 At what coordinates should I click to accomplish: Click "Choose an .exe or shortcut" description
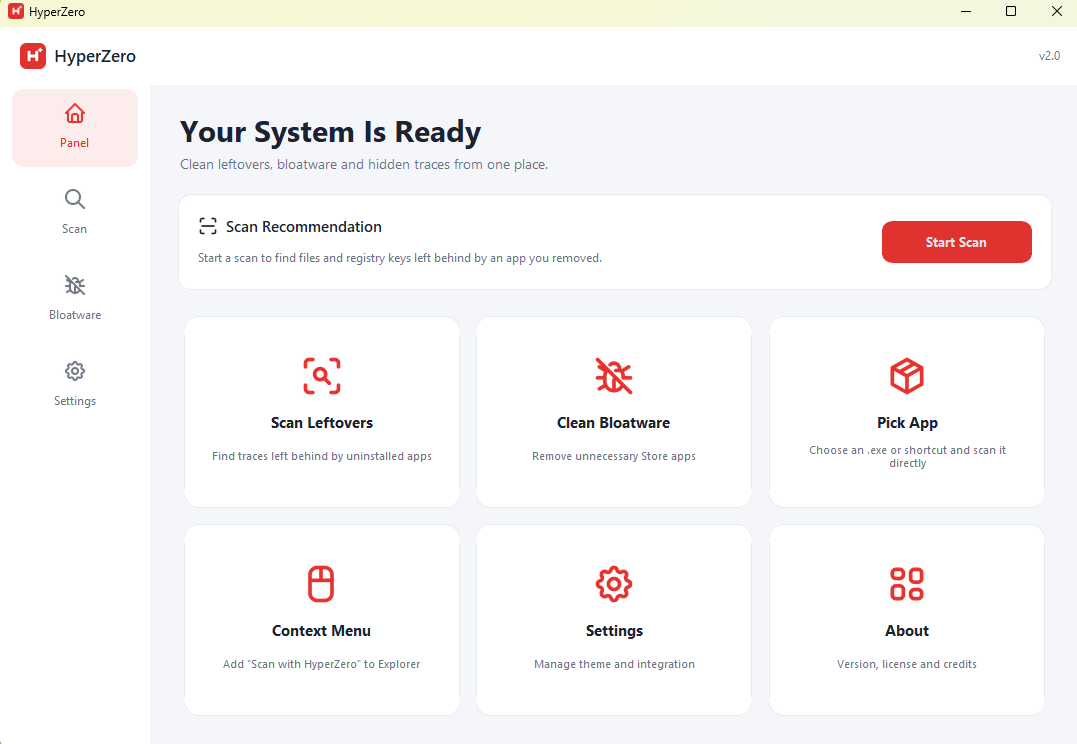coord(907,456)
